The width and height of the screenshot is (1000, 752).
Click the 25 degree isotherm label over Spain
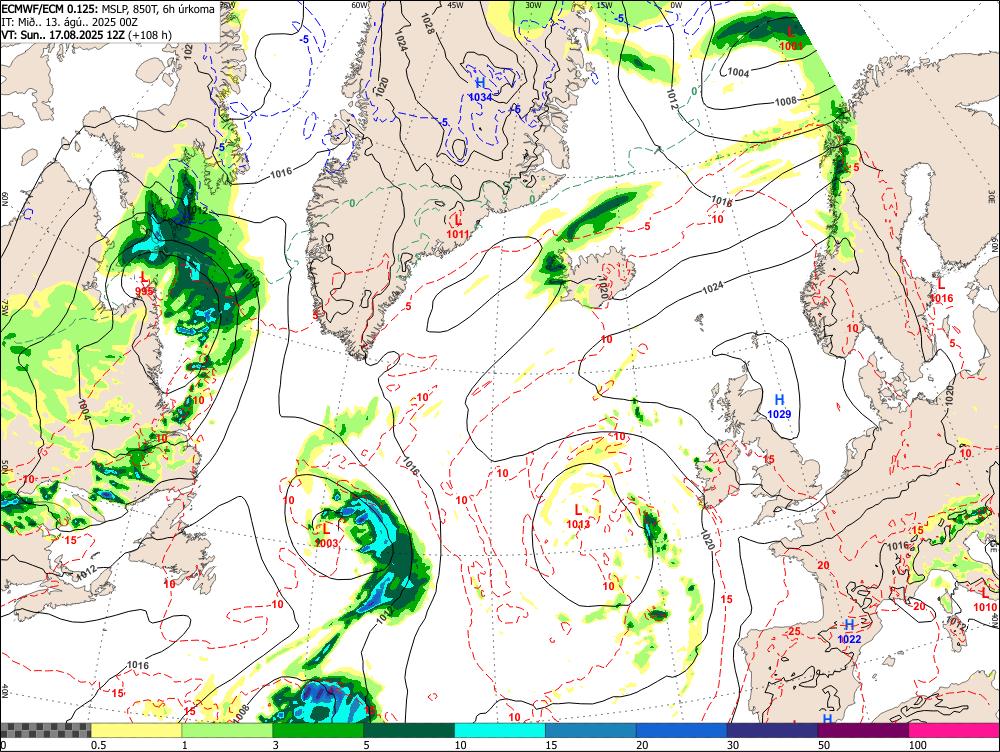[x=795, y=631]
